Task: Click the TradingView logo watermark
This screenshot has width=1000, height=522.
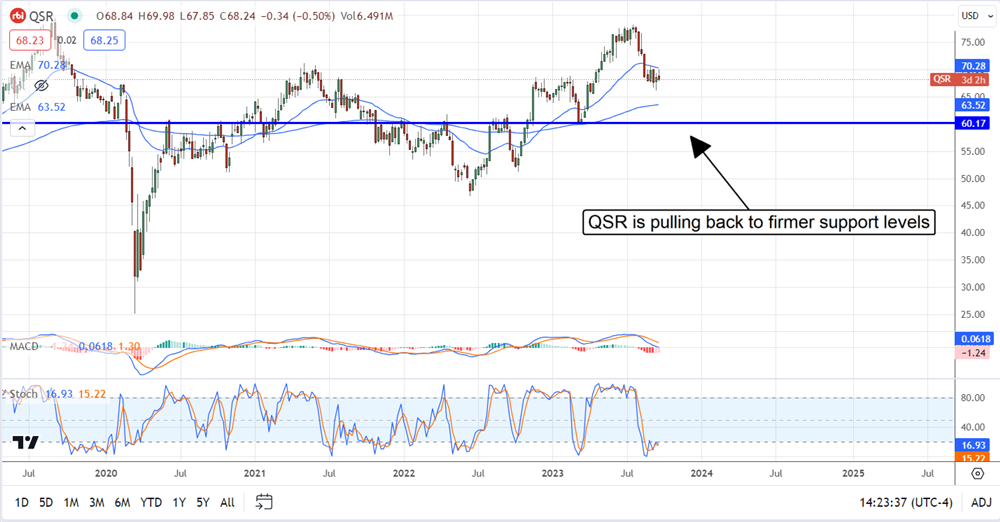Action: point(25,442)
